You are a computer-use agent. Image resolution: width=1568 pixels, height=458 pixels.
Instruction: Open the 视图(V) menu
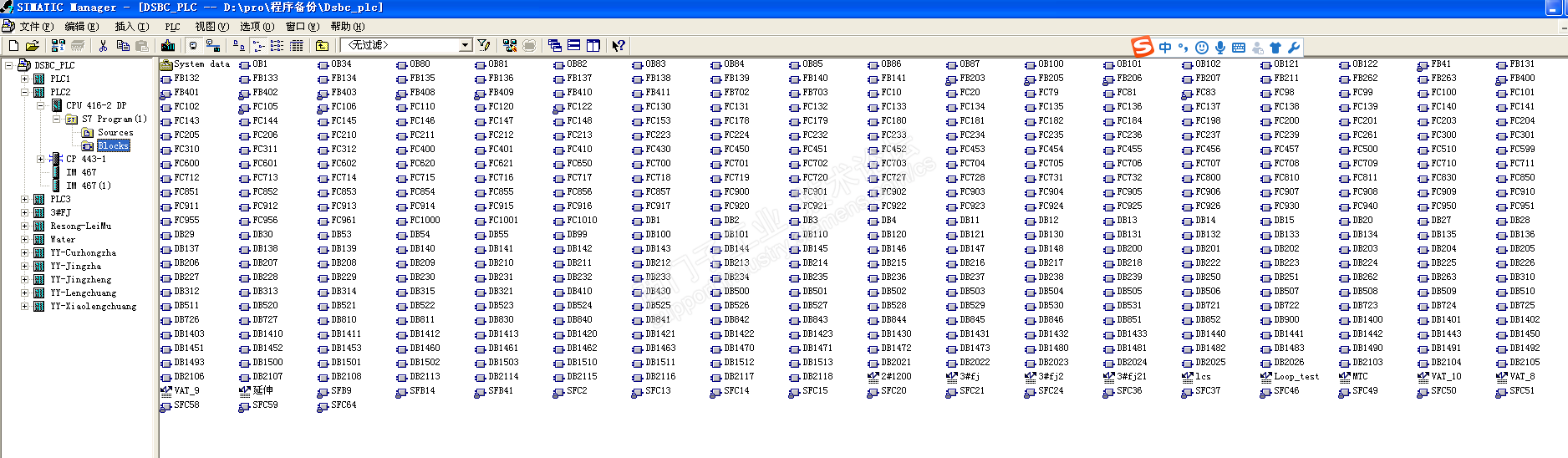point(212,27)
